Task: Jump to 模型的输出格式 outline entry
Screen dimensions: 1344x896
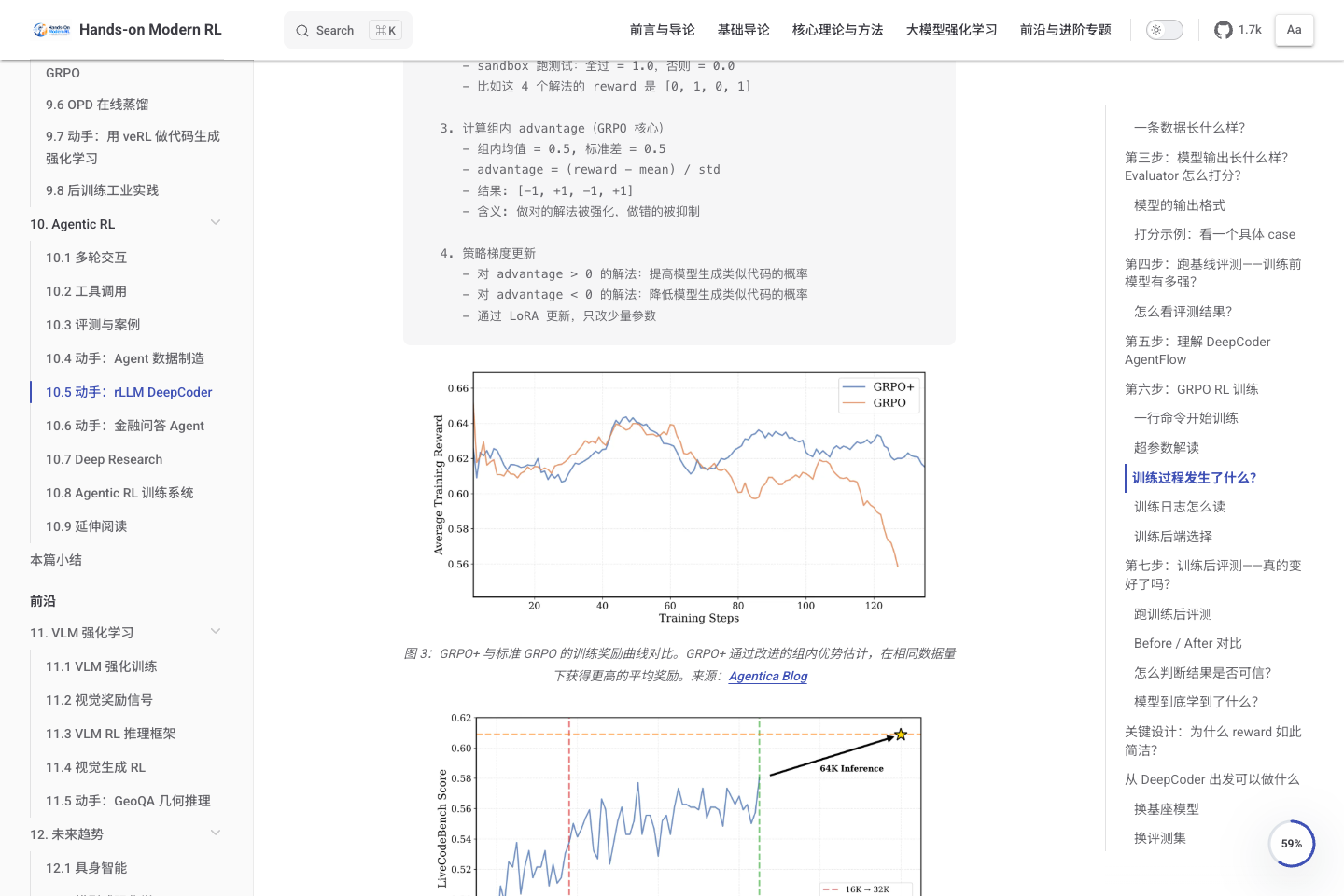Action: coord(1180,205)
